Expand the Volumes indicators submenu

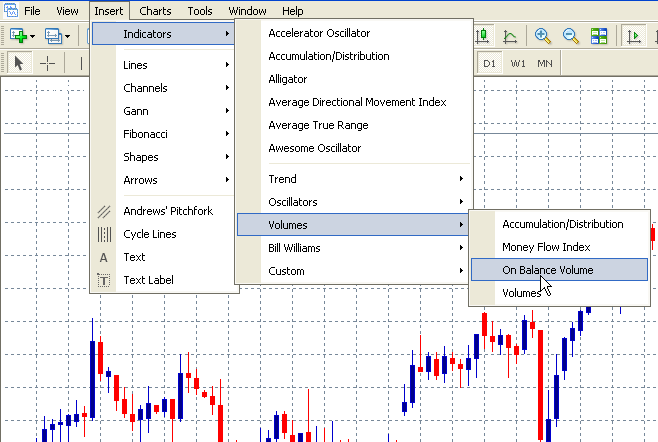coord(353,225)
